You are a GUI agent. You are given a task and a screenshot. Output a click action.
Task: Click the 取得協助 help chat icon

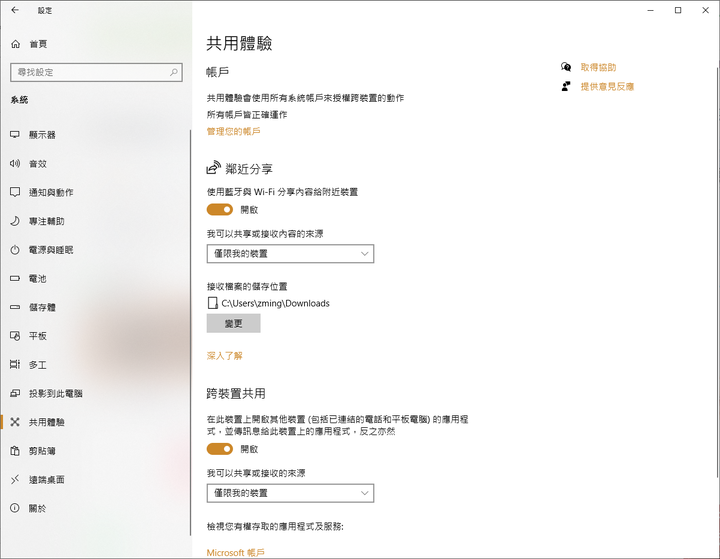click(566, 68)
